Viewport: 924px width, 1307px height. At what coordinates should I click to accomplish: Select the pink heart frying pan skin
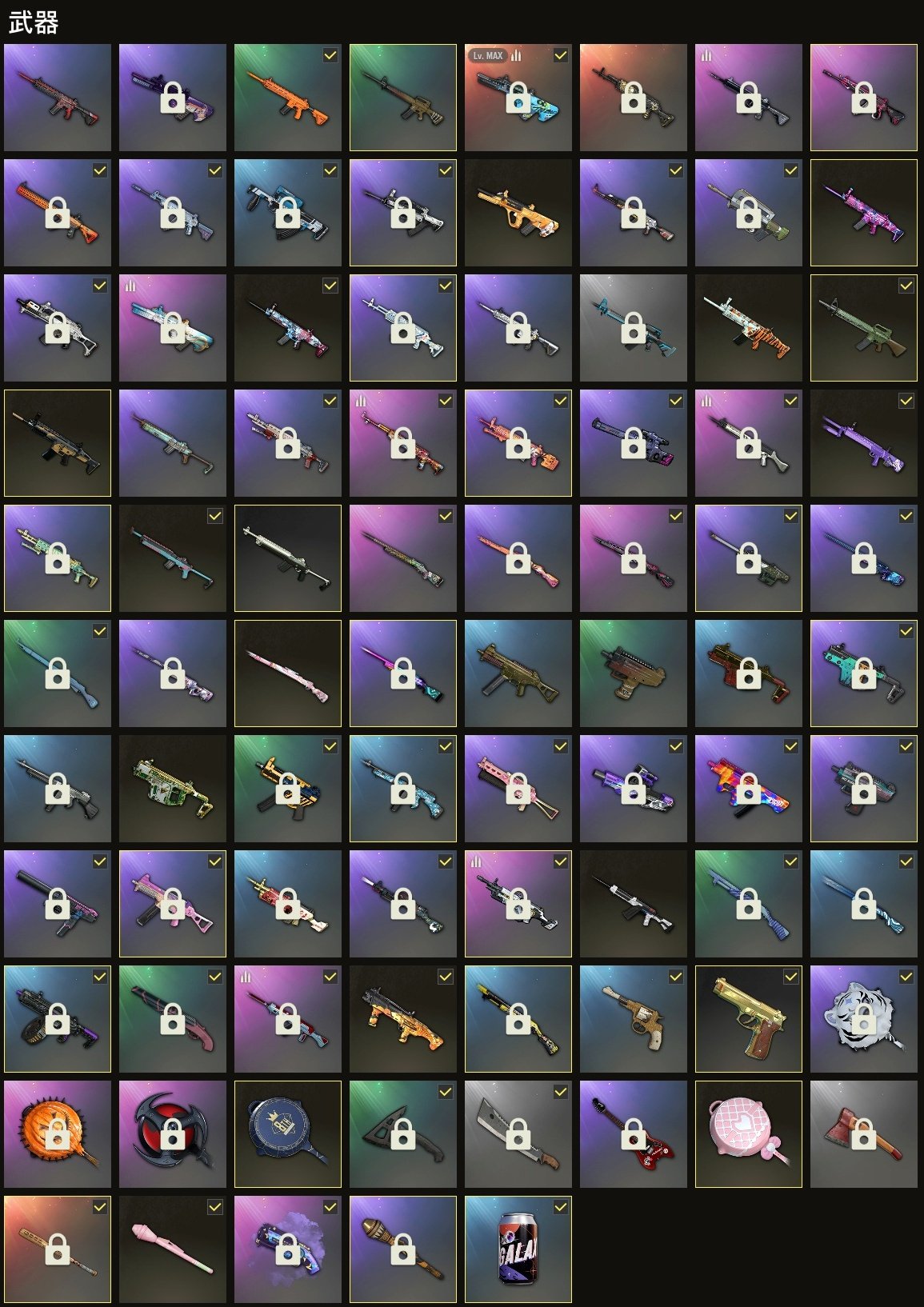(x=749, y=1134)
